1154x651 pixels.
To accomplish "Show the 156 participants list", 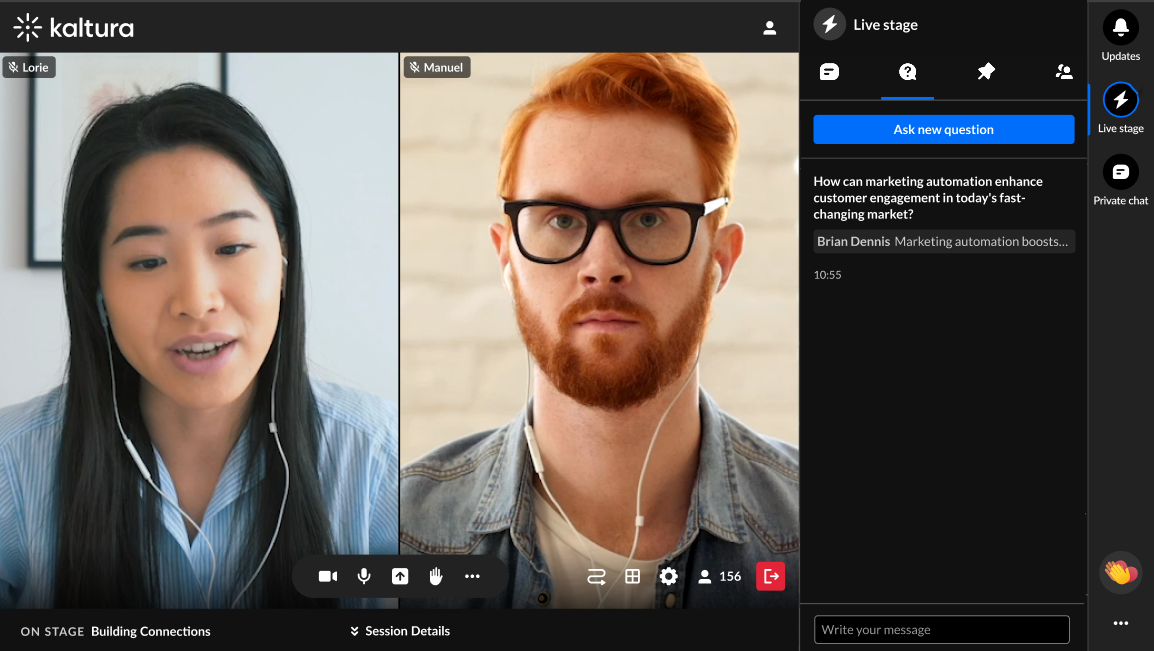I will pos(719,577).
